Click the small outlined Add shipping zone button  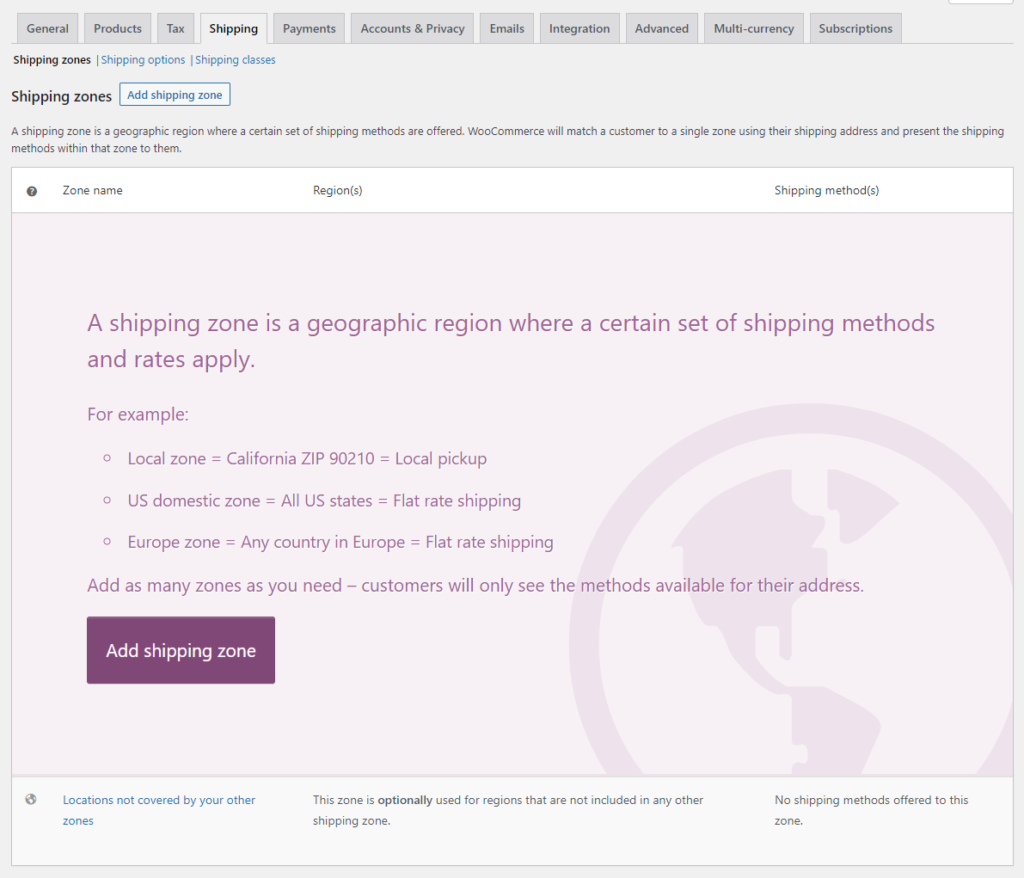coord(174,95)
